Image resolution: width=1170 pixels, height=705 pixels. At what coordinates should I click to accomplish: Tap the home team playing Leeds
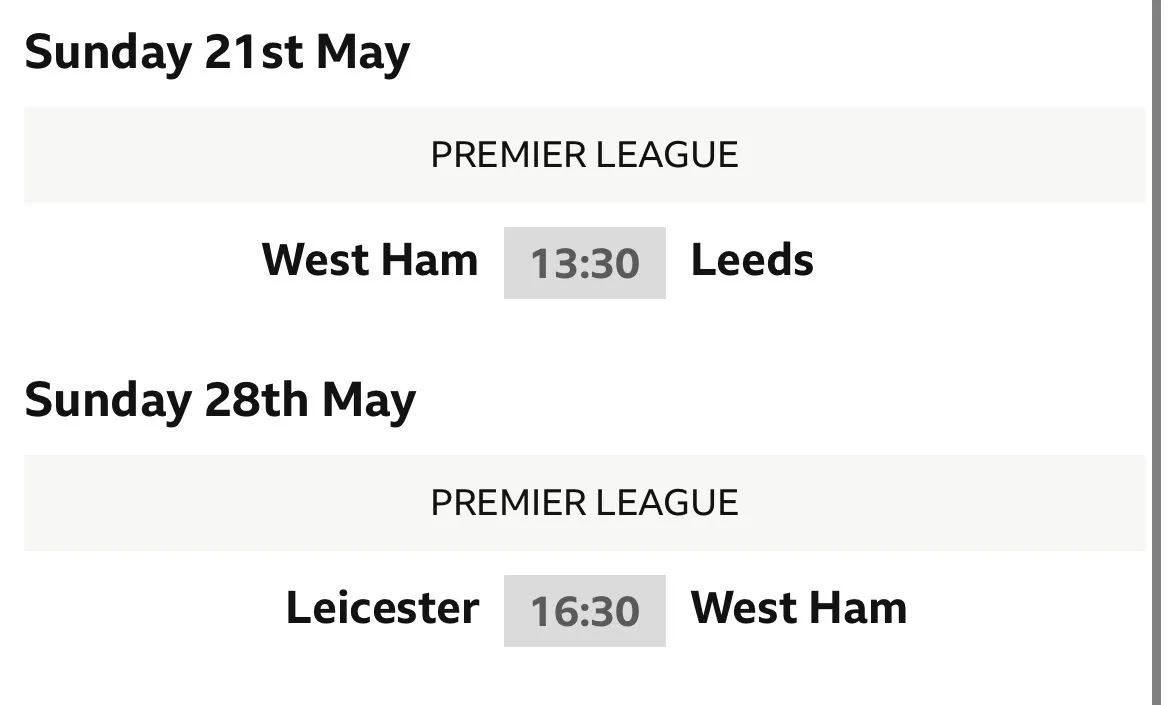(370, 261)
